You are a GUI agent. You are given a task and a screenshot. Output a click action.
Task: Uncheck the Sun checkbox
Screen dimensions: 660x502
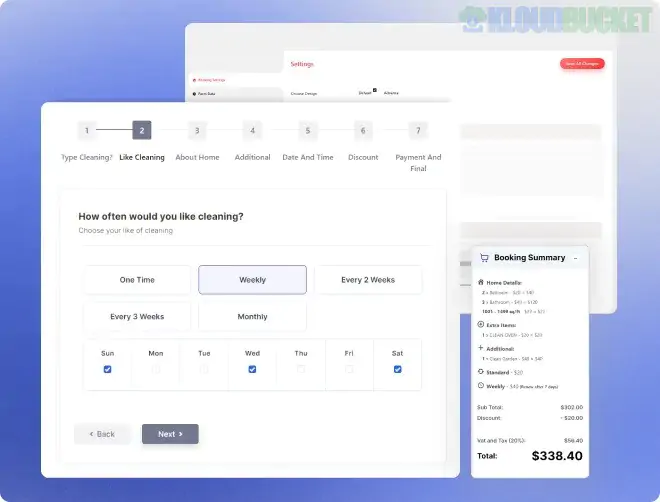pos(107,369)
